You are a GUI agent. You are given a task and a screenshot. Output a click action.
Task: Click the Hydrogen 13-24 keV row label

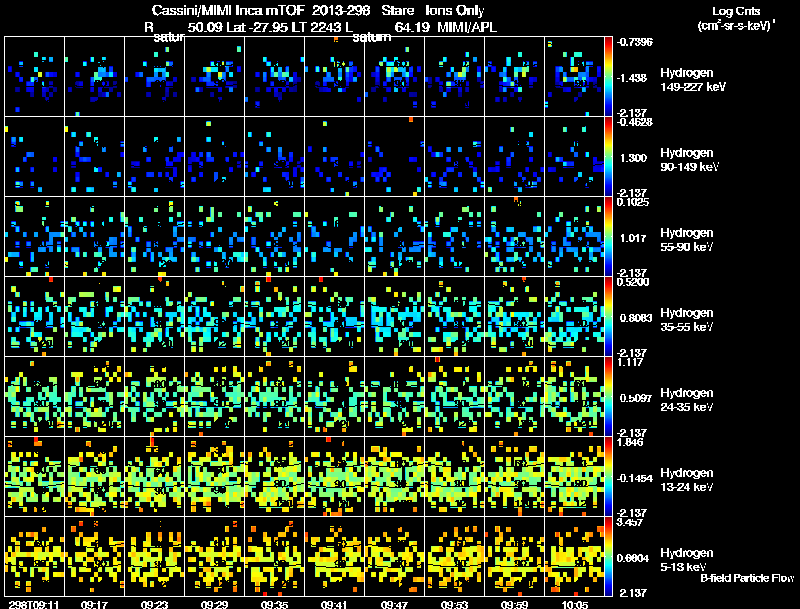coord(686,480)
